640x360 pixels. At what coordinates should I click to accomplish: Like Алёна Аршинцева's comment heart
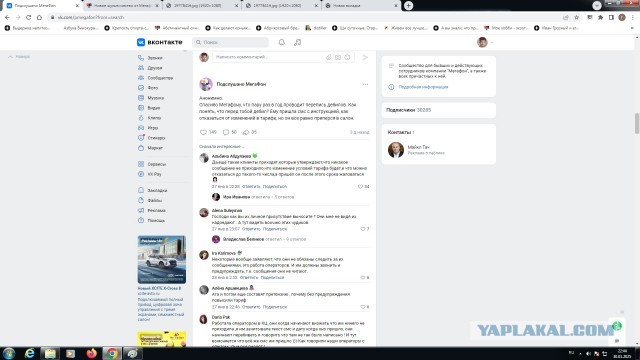364,307
